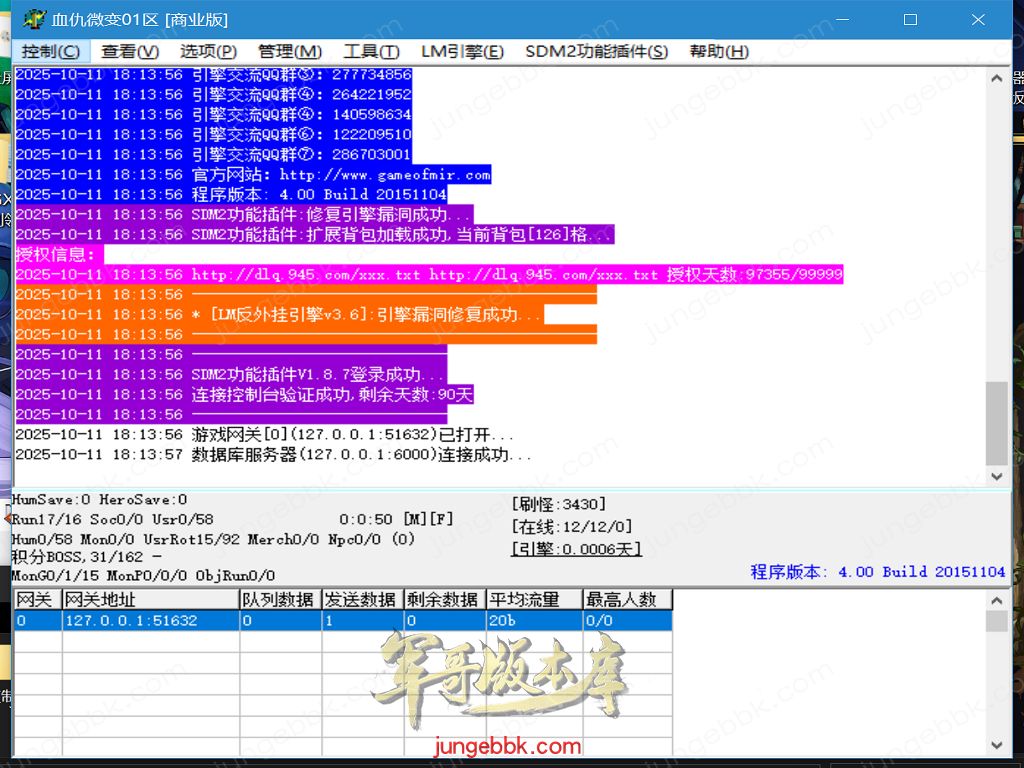Open the 控制(C) menu
The width and height of the screenshot is (1024, 768).
[51, 52]
